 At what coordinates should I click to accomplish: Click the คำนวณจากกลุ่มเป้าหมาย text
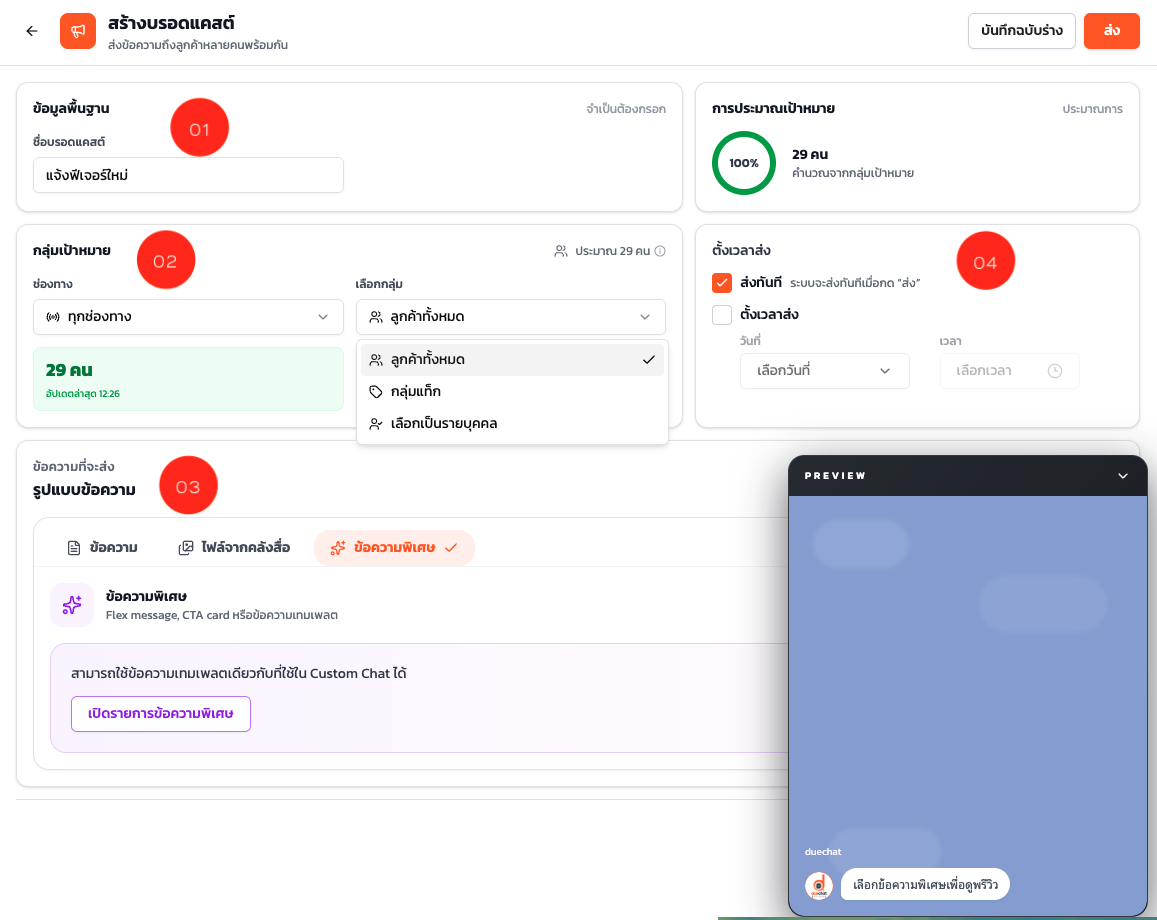pyautogui.click(x=853, y=173)
